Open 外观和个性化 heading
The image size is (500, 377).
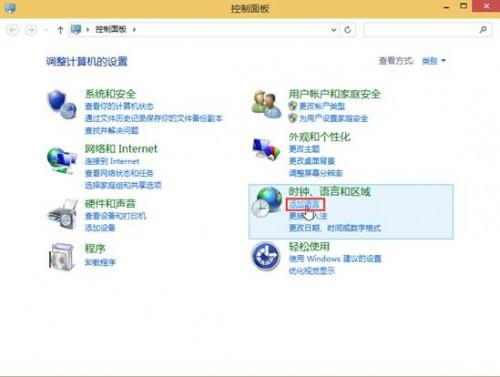coord(320,137)
